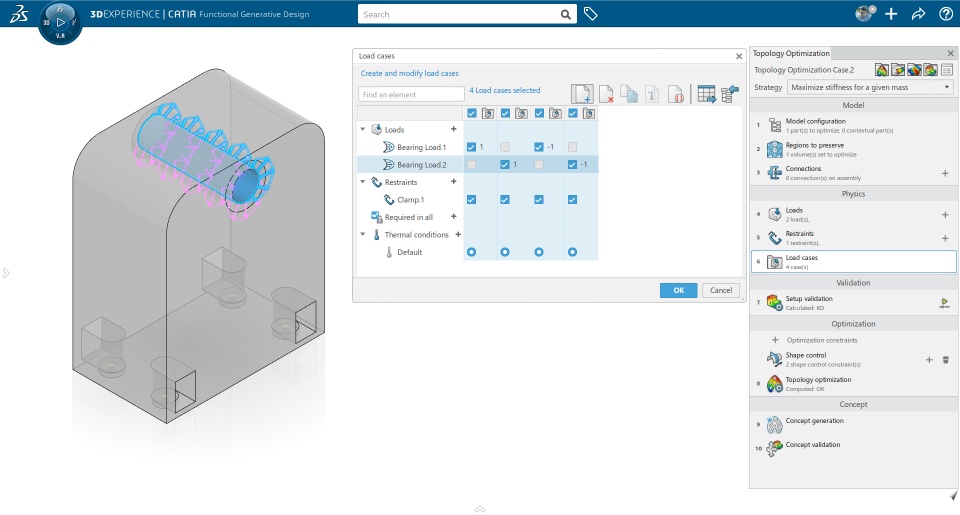This screenshot has height=515, width=960.
Task: Open the Strategy dropdown
Action: 871,88
